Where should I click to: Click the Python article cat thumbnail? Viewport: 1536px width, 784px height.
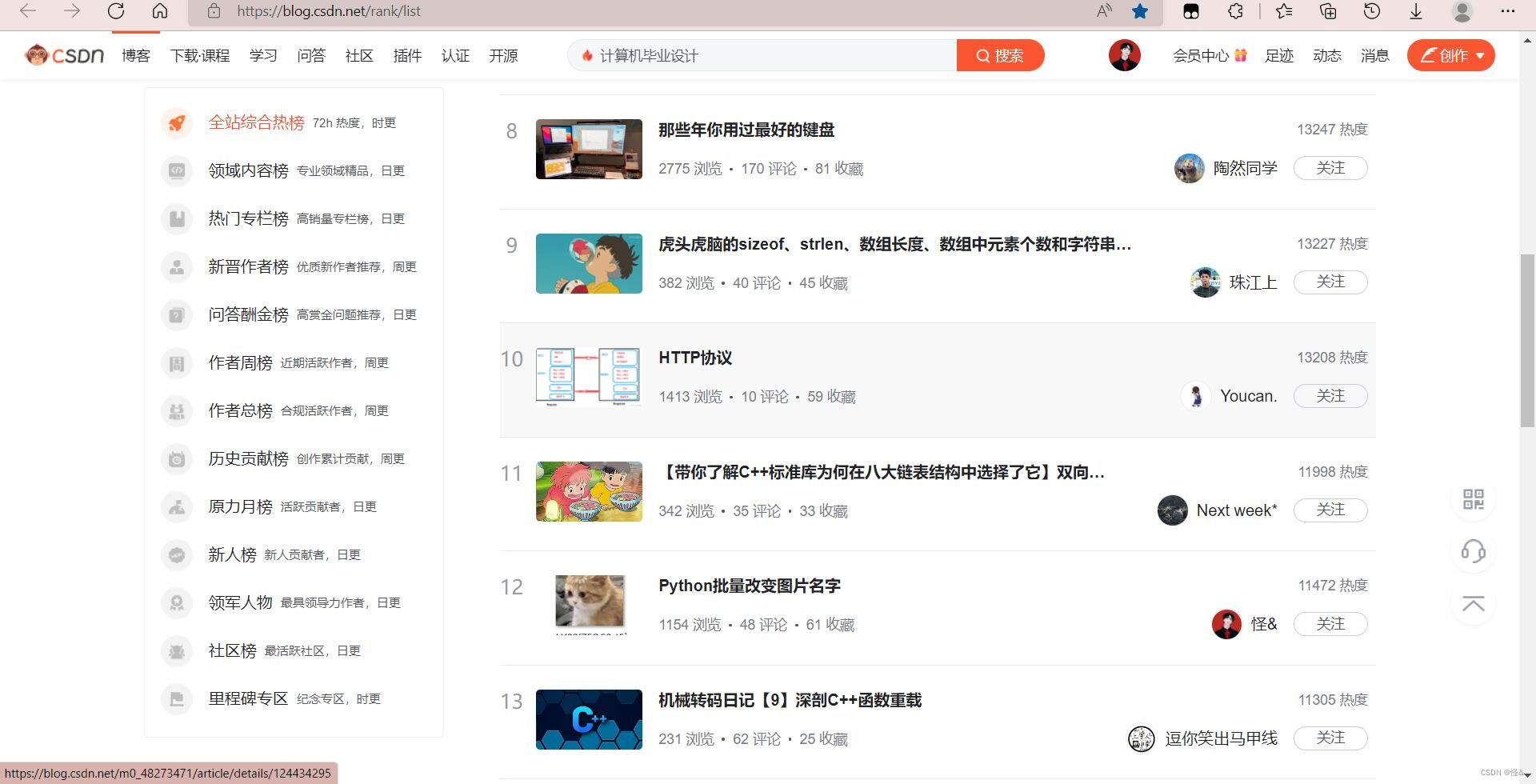point(589,604)
